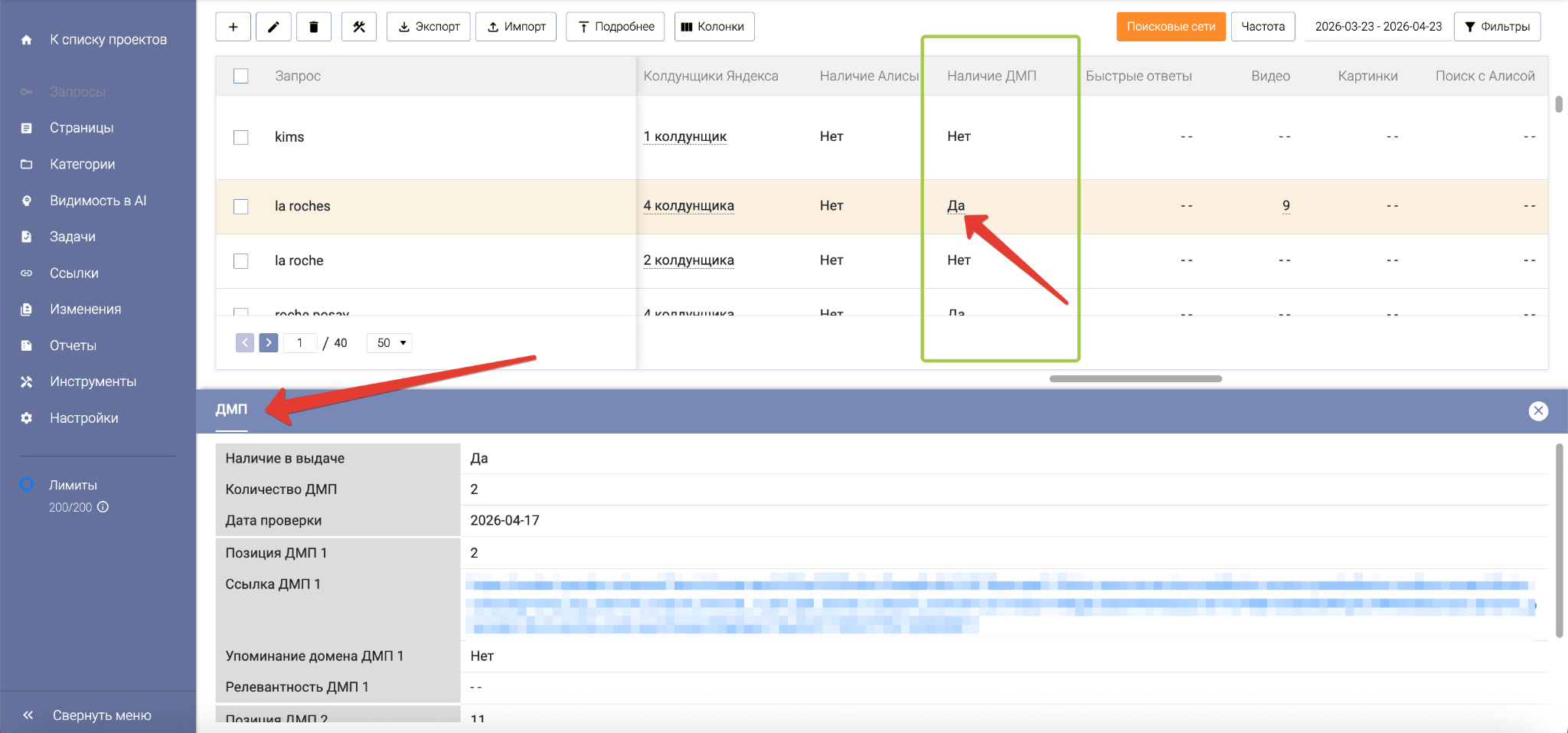Viewport: 1568px width, 733px height.
Task: Click the 4 колдунщика link for la roches
Action: 688,206
